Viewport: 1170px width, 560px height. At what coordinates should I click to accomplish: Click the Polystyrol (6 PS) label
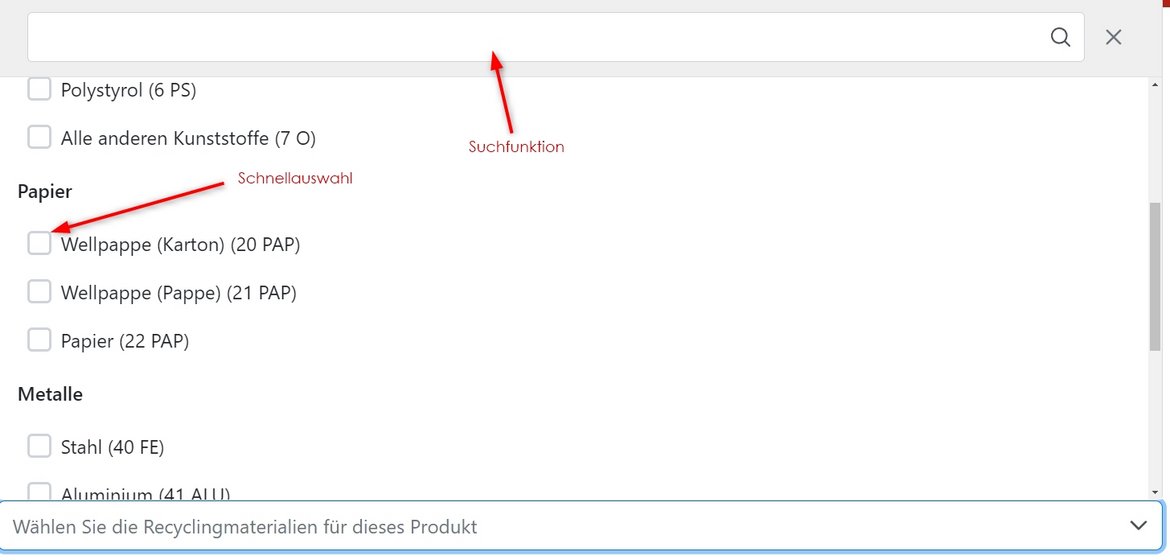(x=128, y=90)
